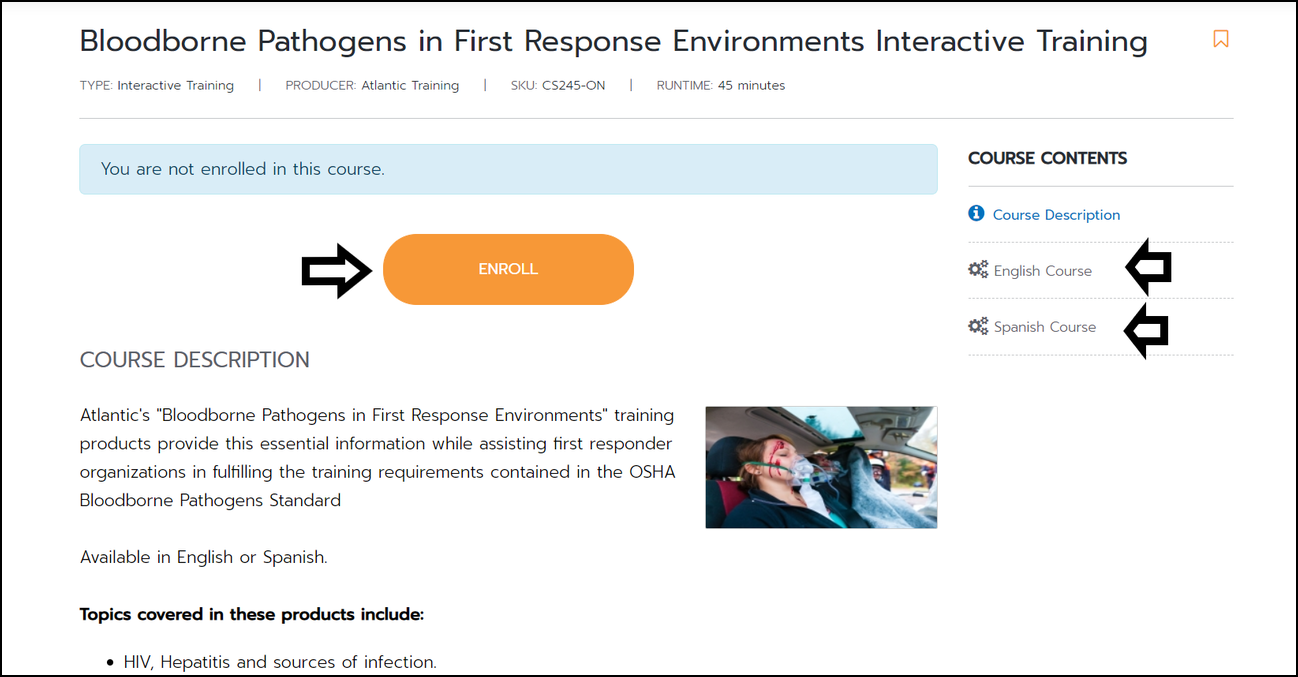Select English Course in Course Contents

click(1043, 271)
